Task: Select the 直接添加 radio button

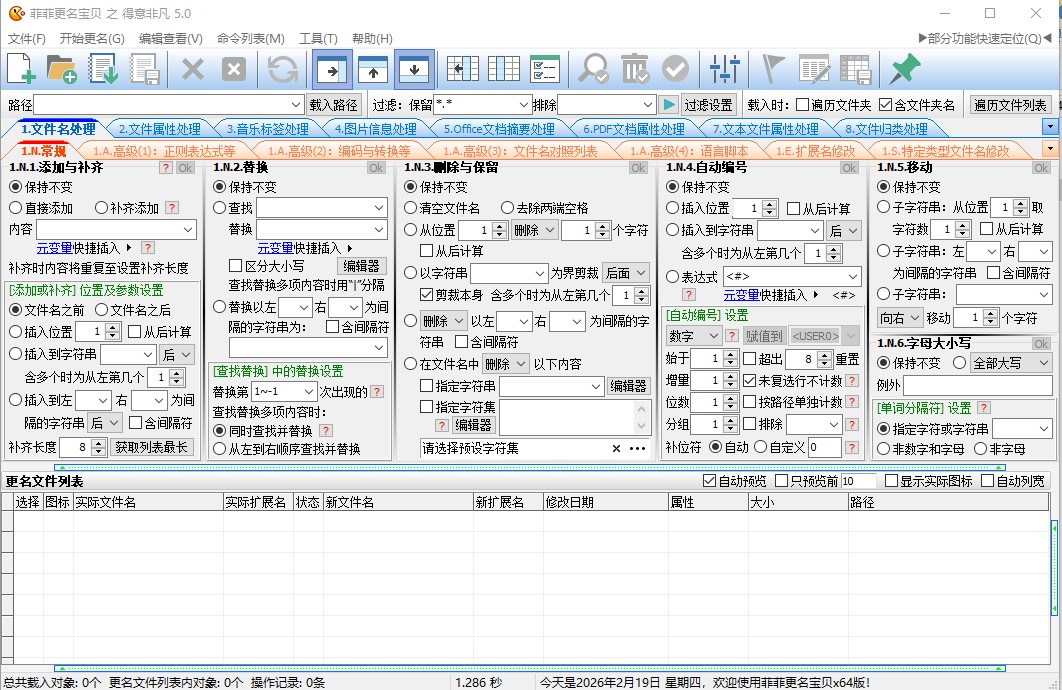Action: 16,208
